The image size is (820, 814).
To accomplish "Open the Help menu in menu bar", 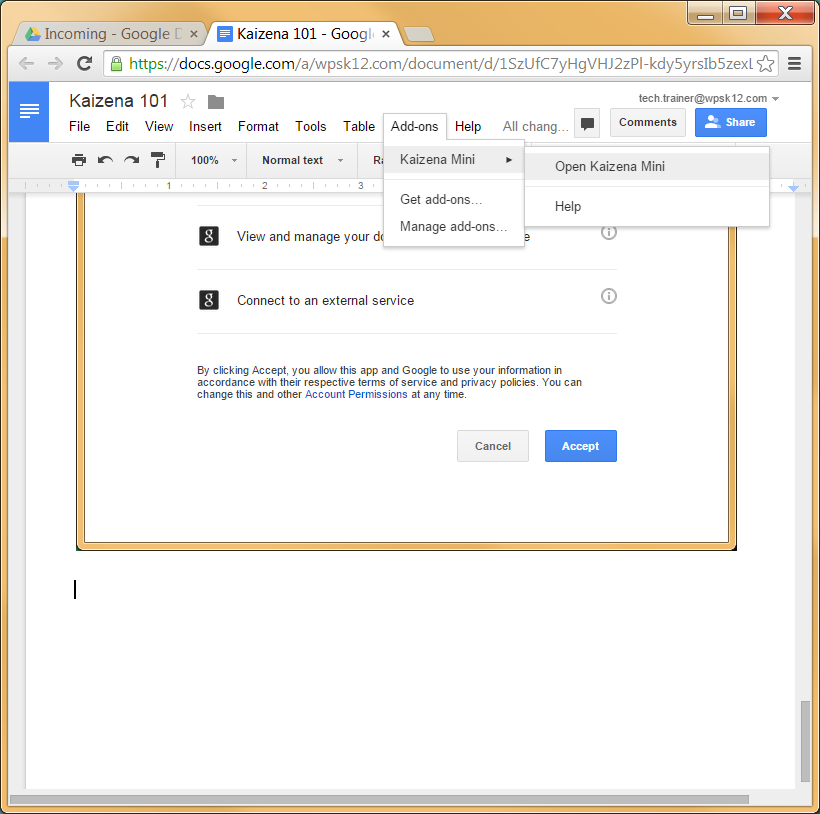I will pyautogui.click(x=468, y=127).
